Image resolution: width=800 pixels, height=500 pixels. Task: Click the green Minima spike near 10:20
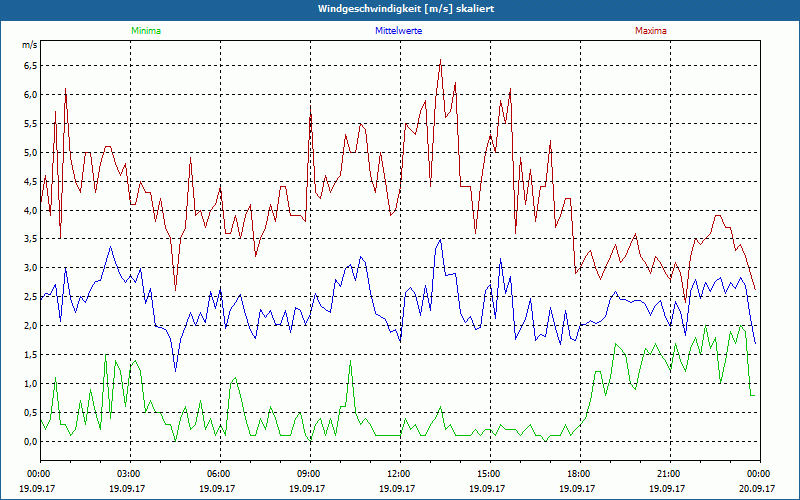coord(351,361)
